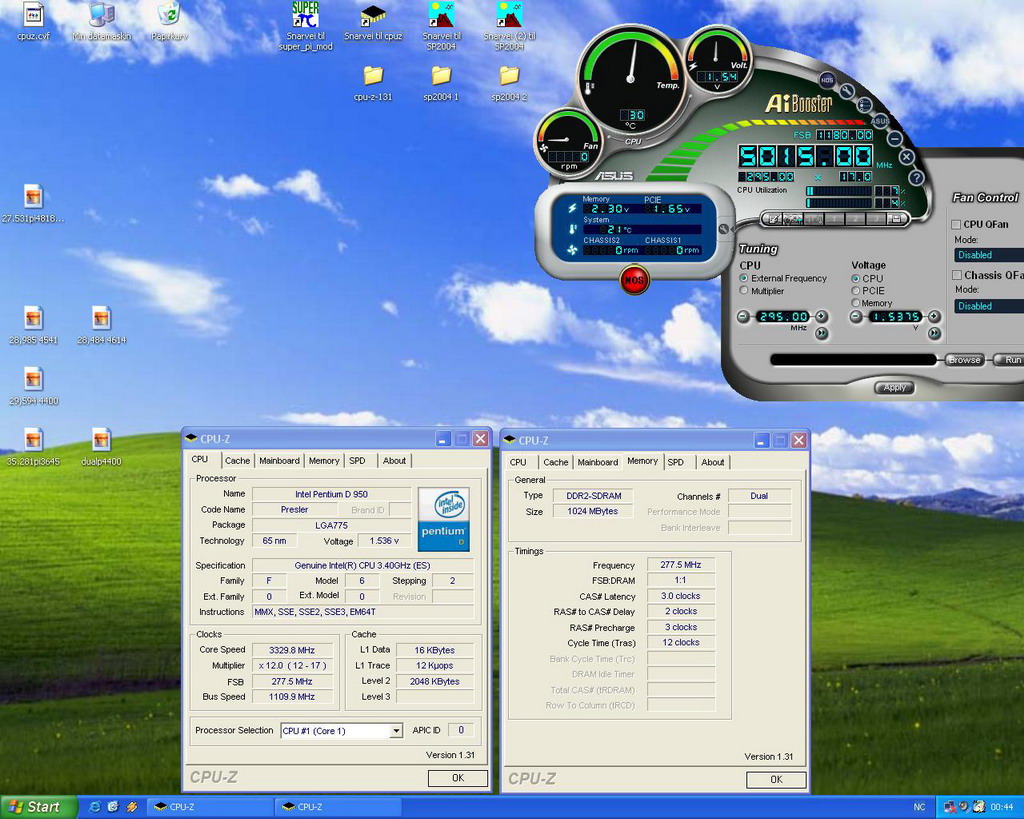This screenshot has height=819, width=1024.
Task: Open the super_pi_mod shortcut on desktop
Action: coord(306,26)
